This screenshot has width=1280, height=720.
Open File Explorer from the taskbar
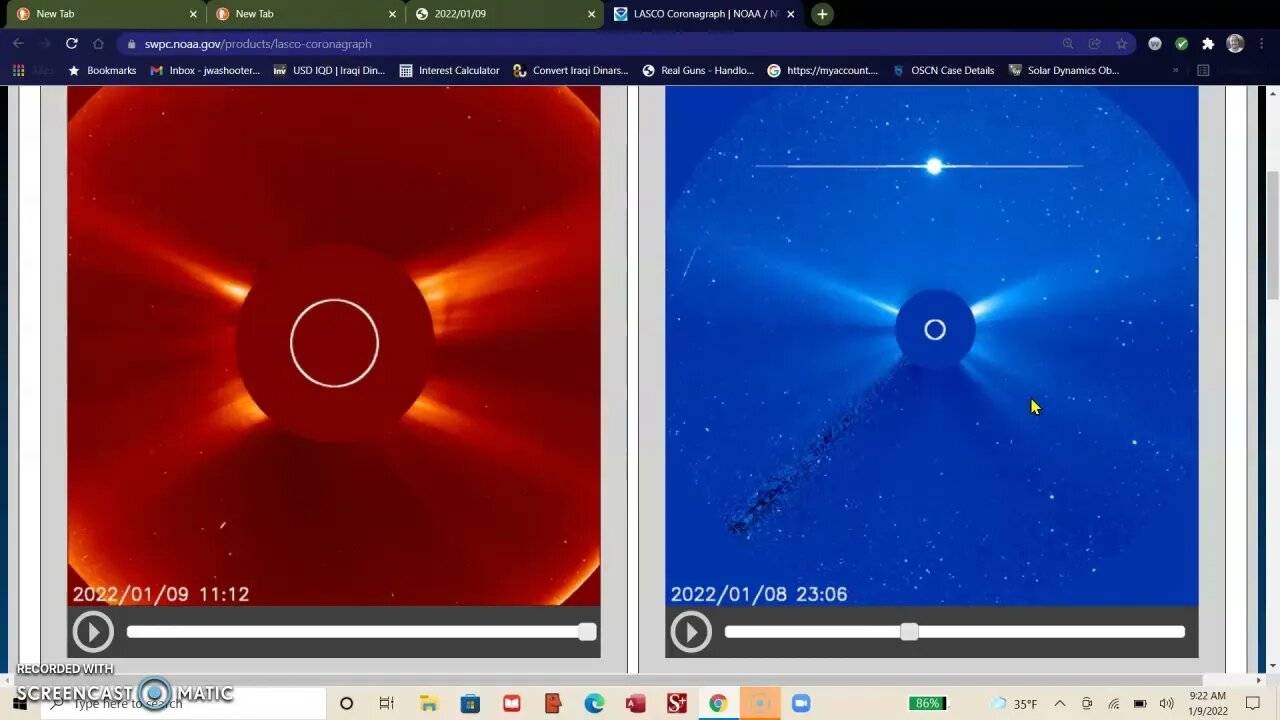tap(428, 704)
